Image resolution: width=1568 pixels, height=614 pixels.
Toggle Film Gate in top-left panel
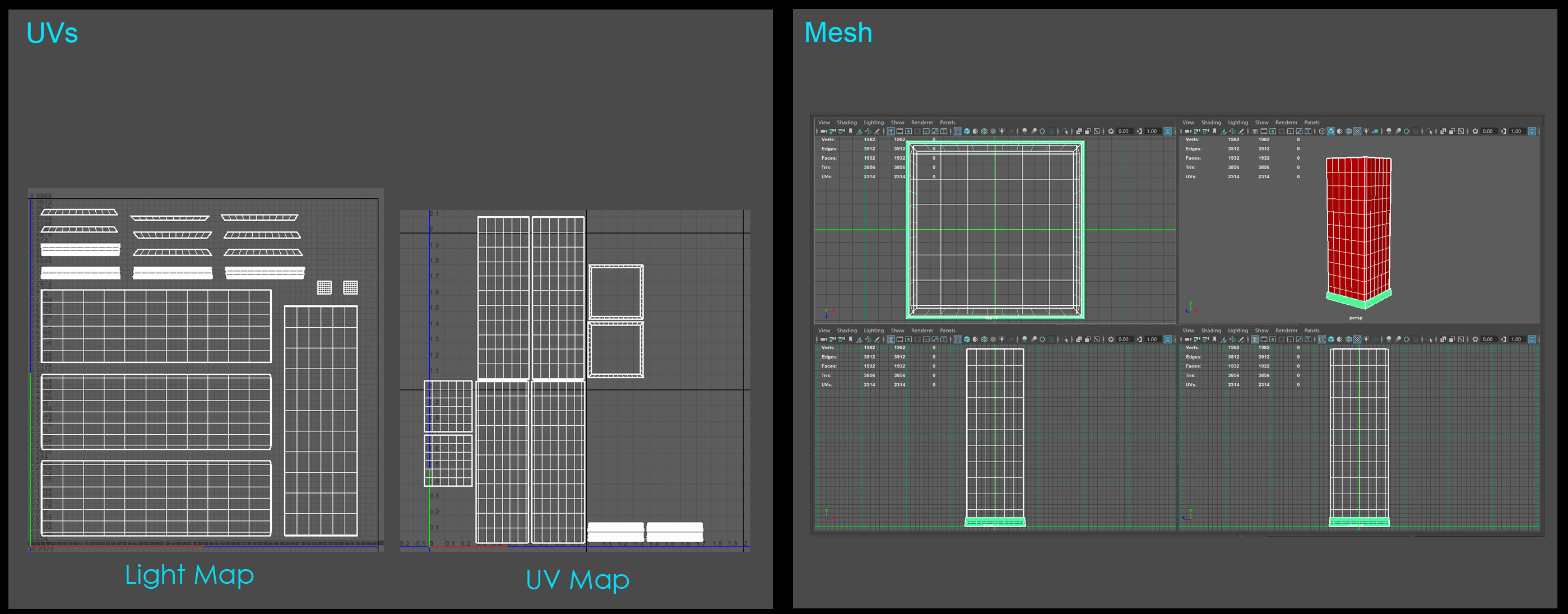click(x=899, y=132)
